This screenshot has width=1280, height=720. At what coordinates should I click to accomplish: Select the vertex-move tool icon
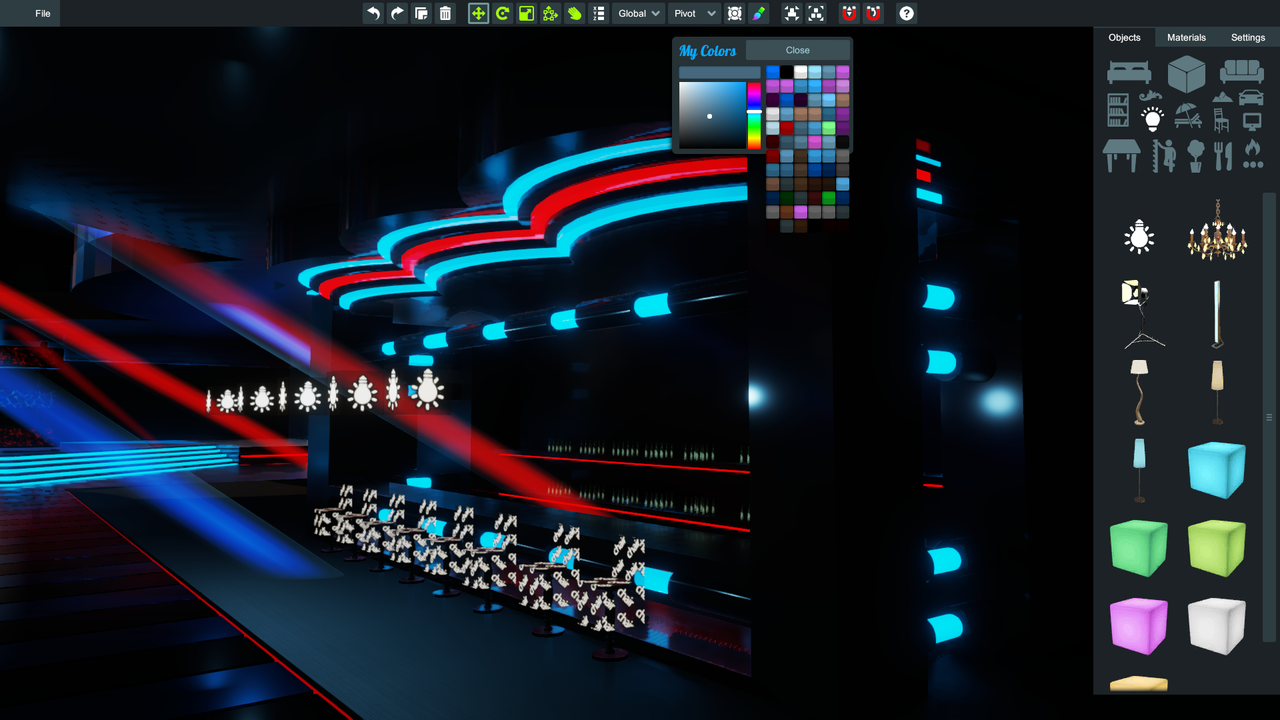[x=550, y=13]
